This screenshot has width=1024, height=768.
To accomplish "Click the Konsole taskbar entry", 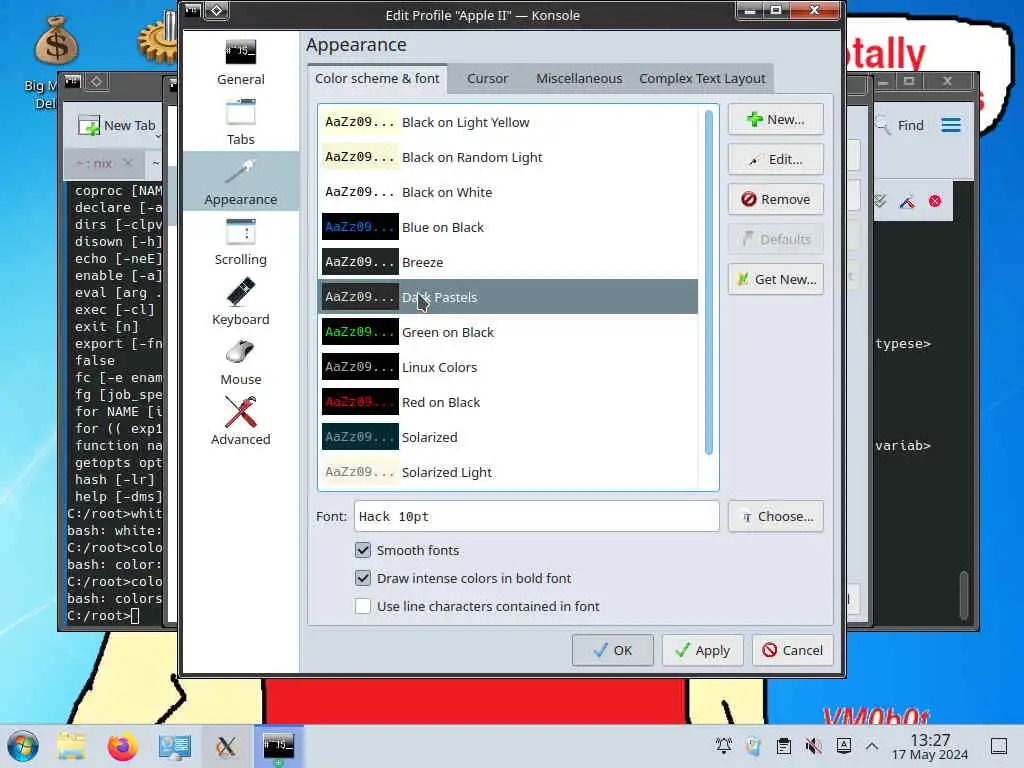I will coord(279,746).
